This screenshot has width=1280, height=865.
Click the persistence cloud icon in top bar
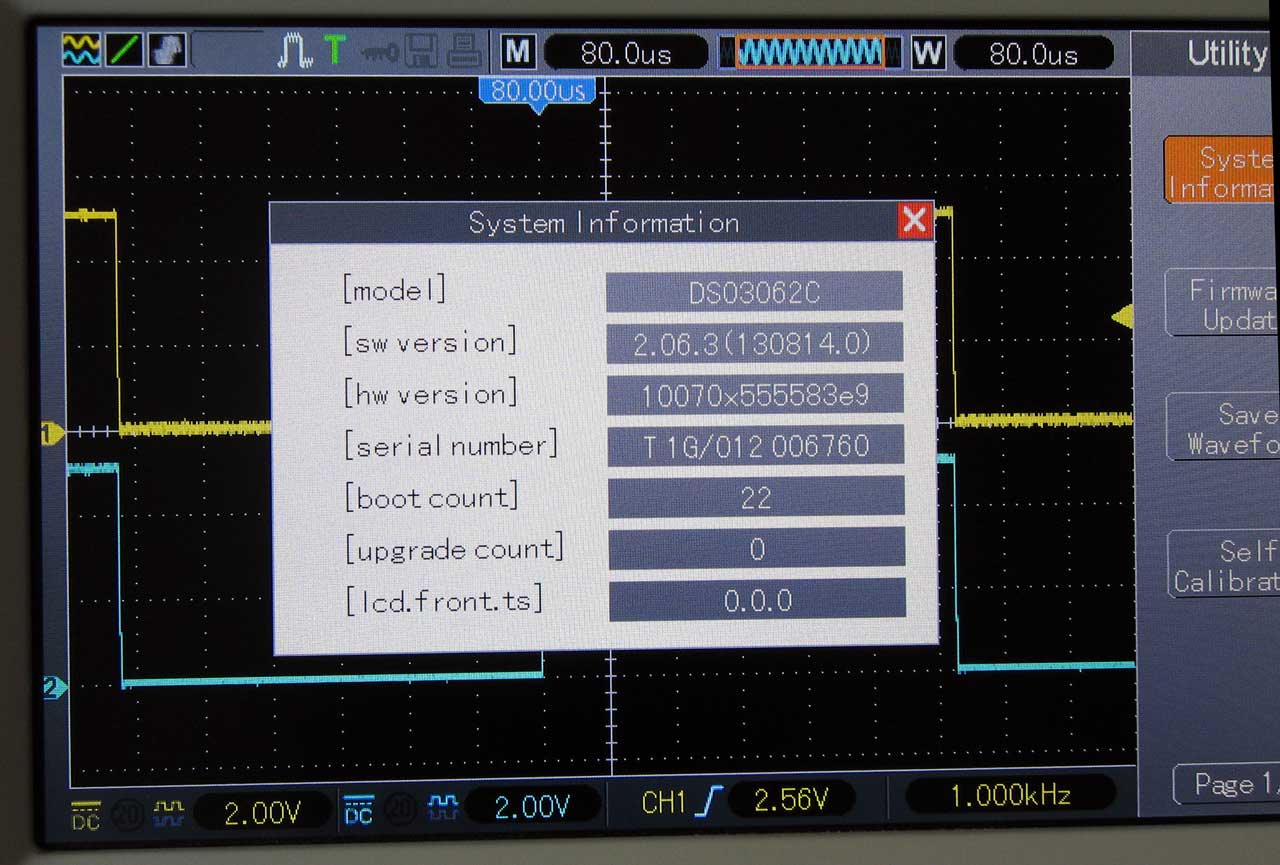pos(168,50)
